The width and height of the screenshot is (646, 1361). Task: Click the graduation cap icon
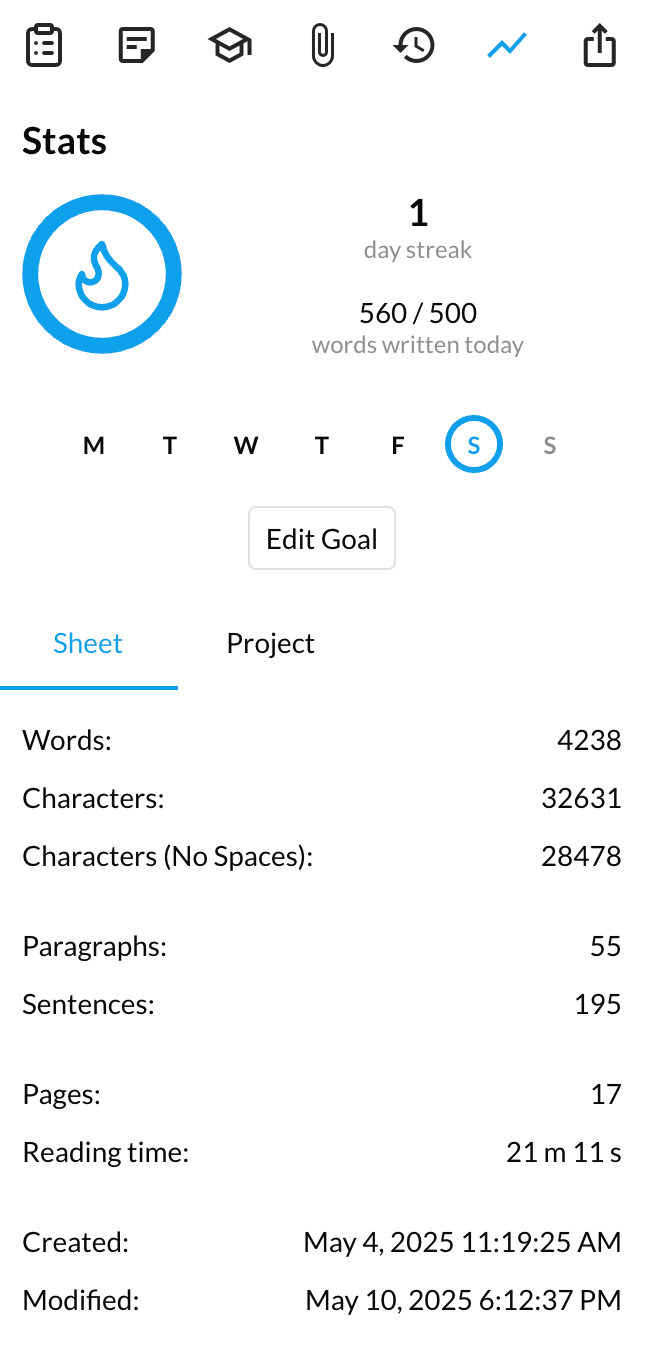[x=230, y=46]
